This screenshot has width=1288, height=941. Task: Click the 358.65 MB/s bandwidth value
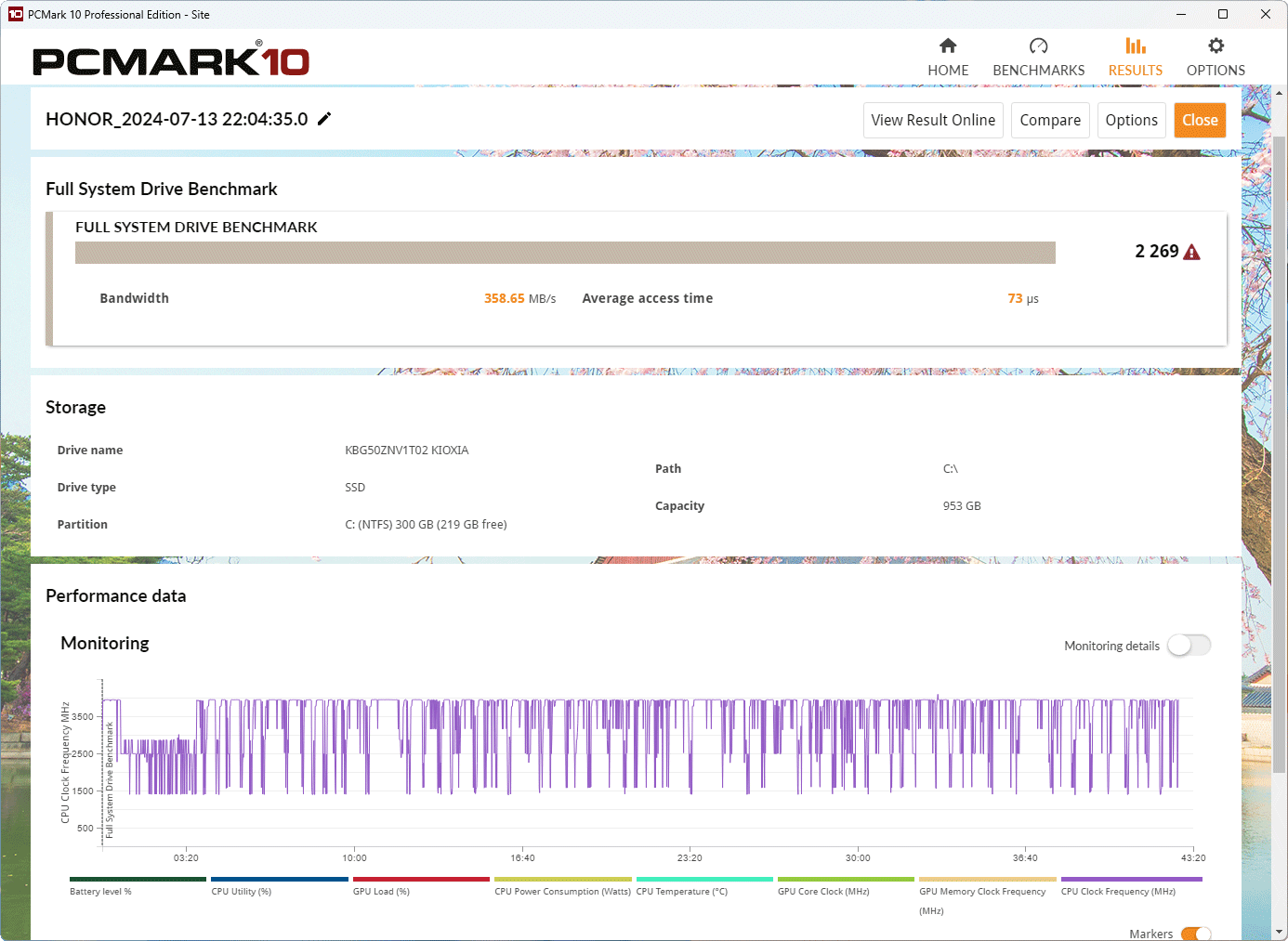(x=519, y=298)
